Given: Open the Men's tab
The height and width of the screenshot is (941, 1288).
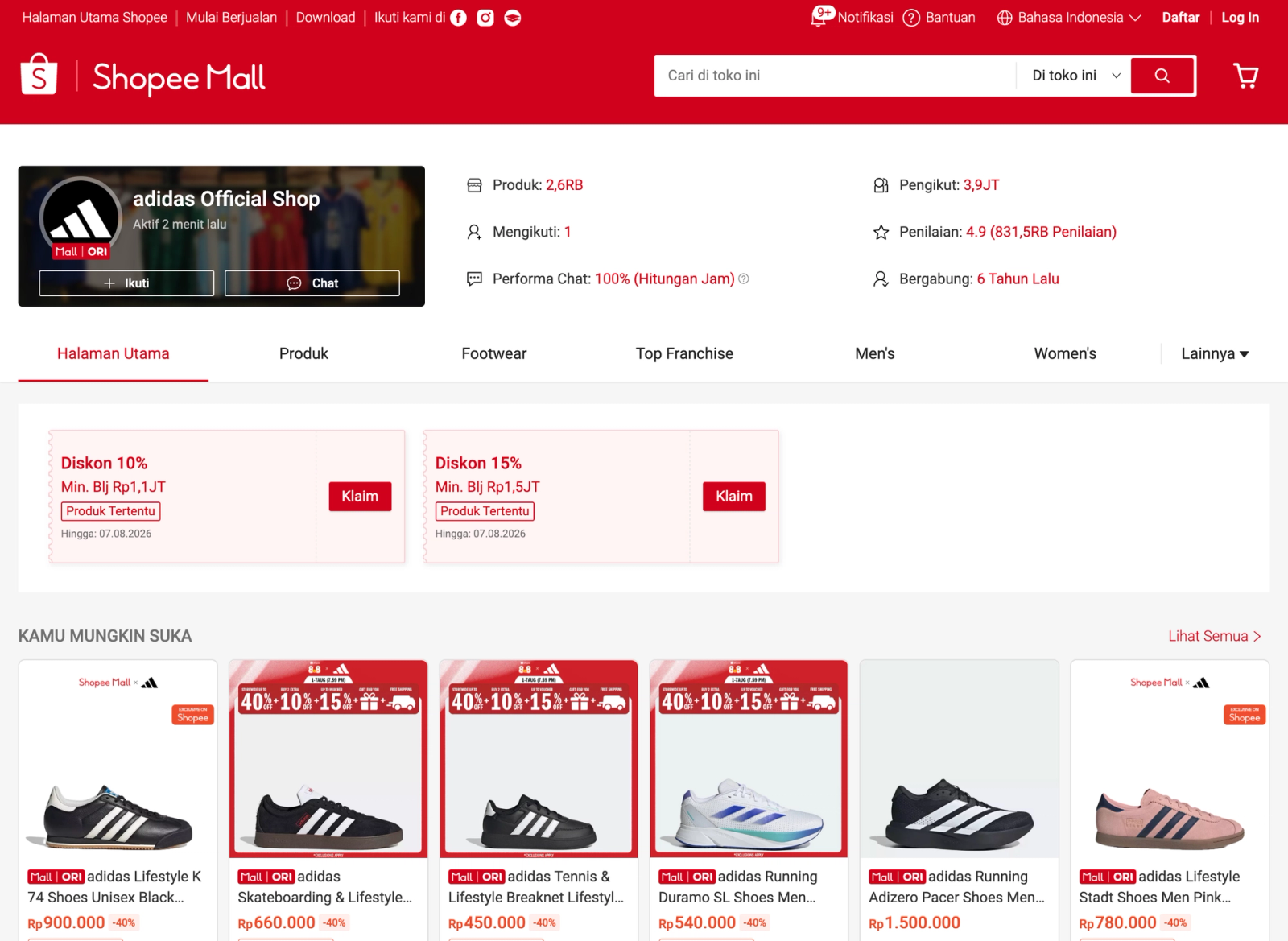Looking at the screenshot, I should pos(875,353).
